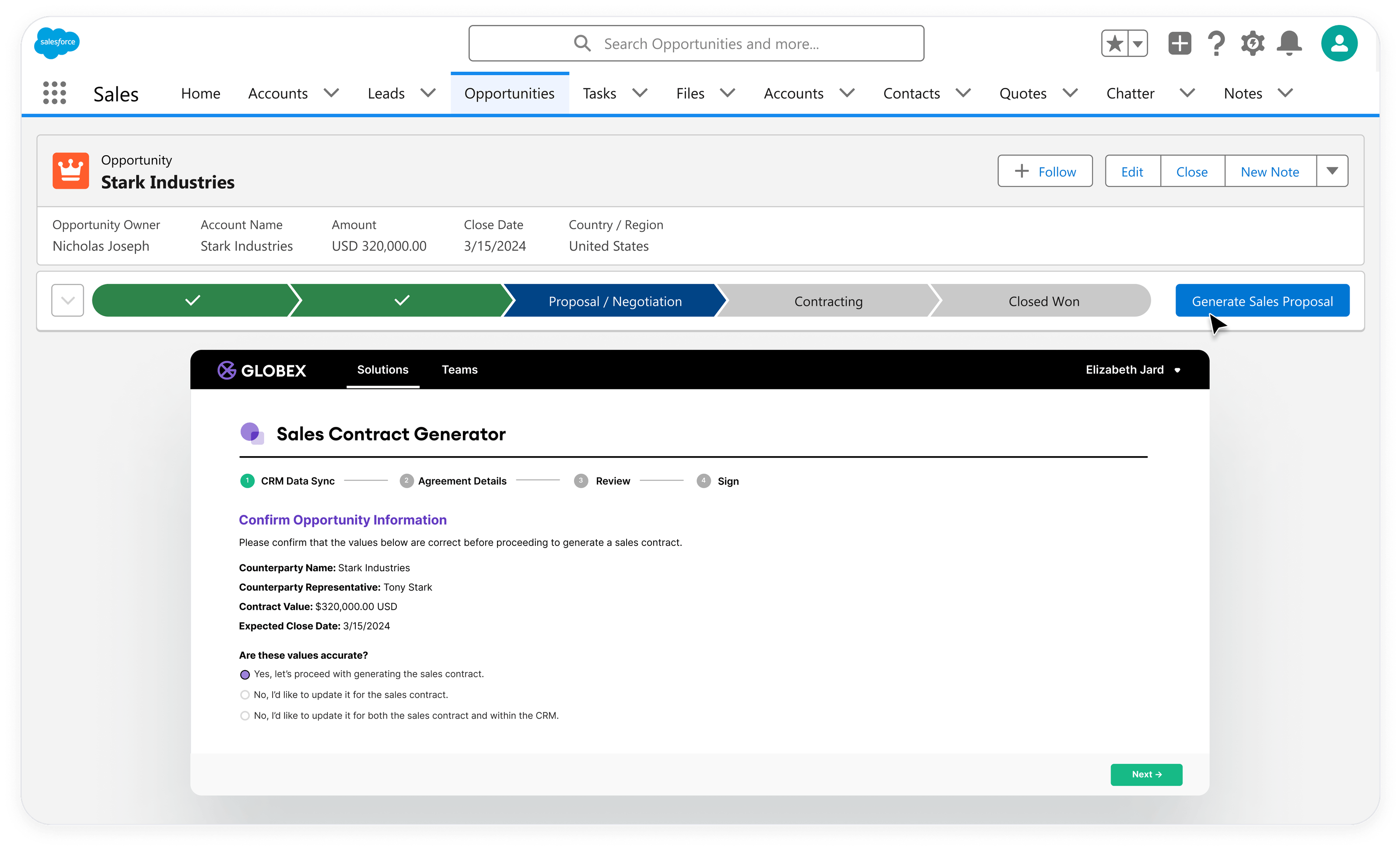The width and height of the screenshot is (1400, 849).
Task: Expand the Quotes tab chevron
Action: (x=1070, y=93)
